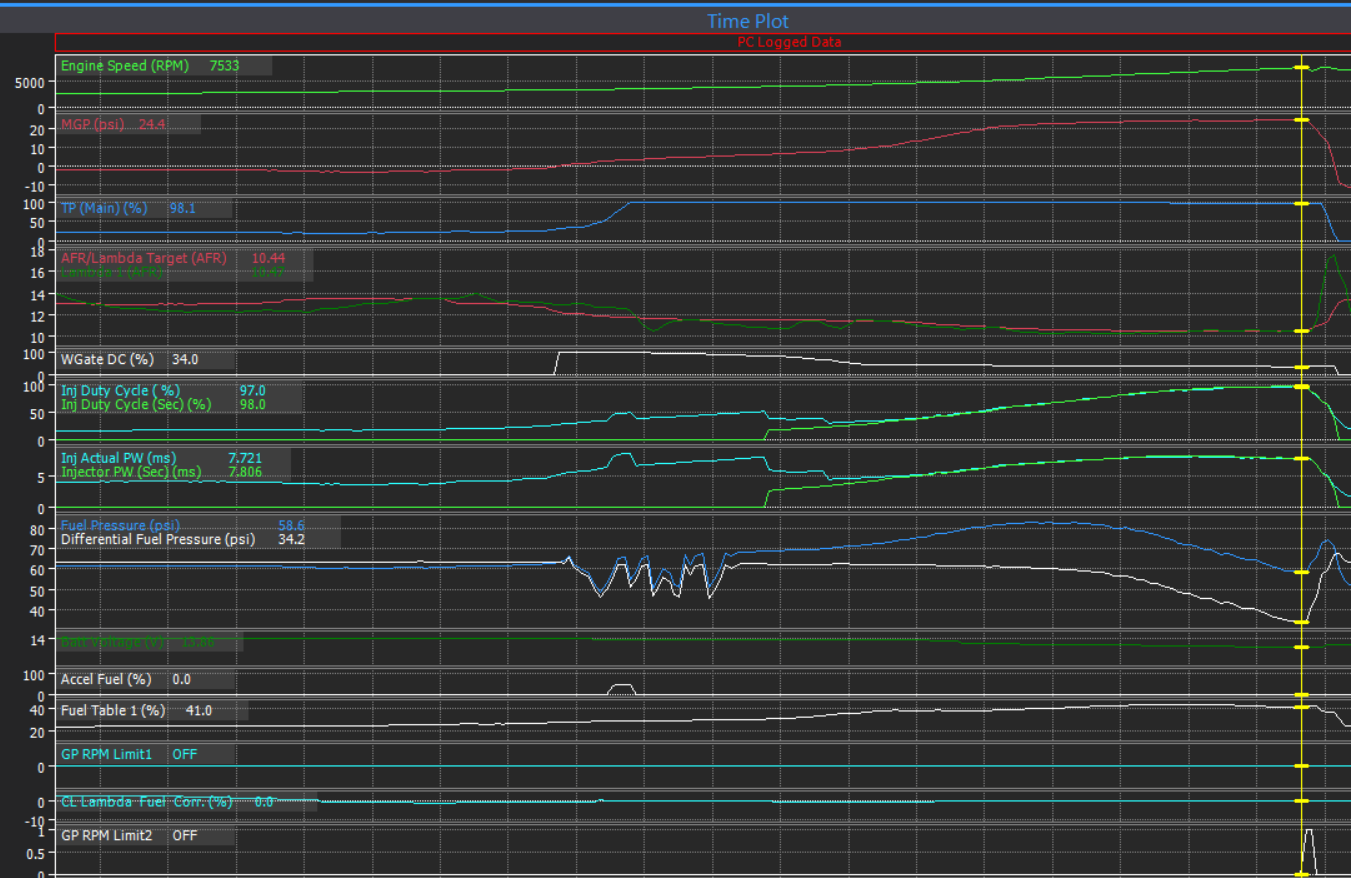Select the Fuel Table 1 (%) label
Screen dimensions: 1351x878
[113, 711]
